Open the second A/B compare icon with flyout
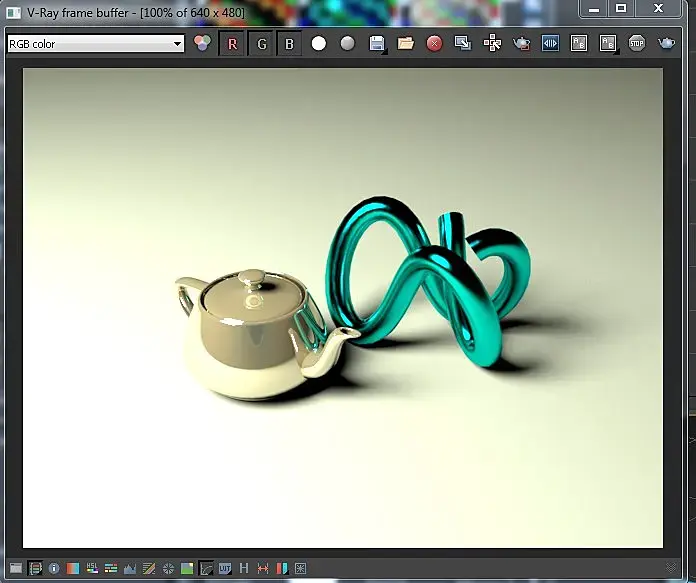 608,44
